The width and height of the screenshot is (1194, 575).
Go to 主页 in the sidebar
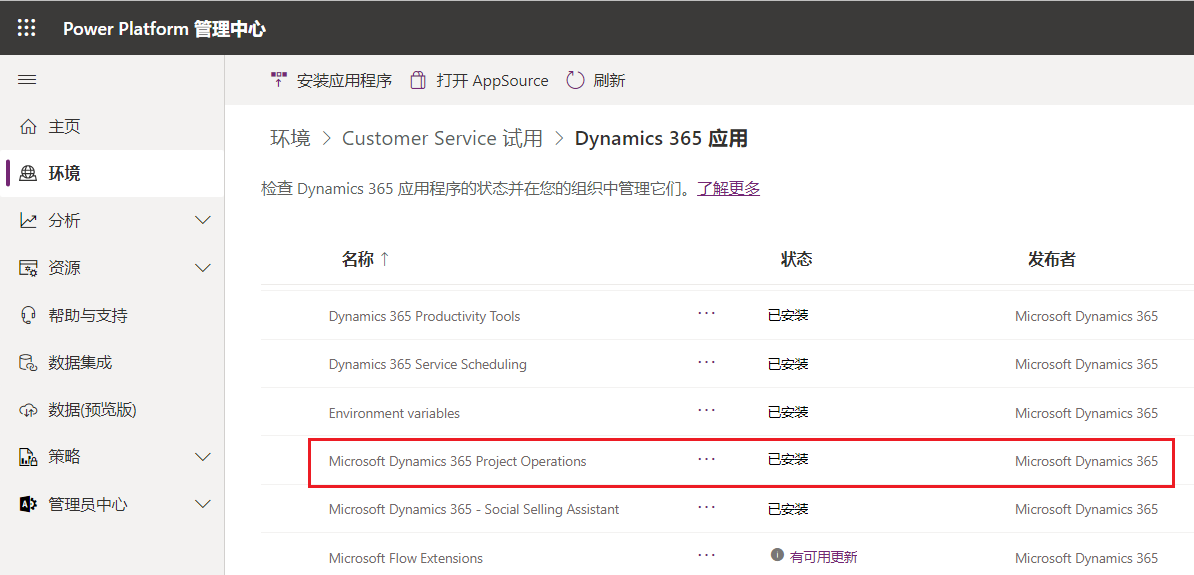point(65,126)
